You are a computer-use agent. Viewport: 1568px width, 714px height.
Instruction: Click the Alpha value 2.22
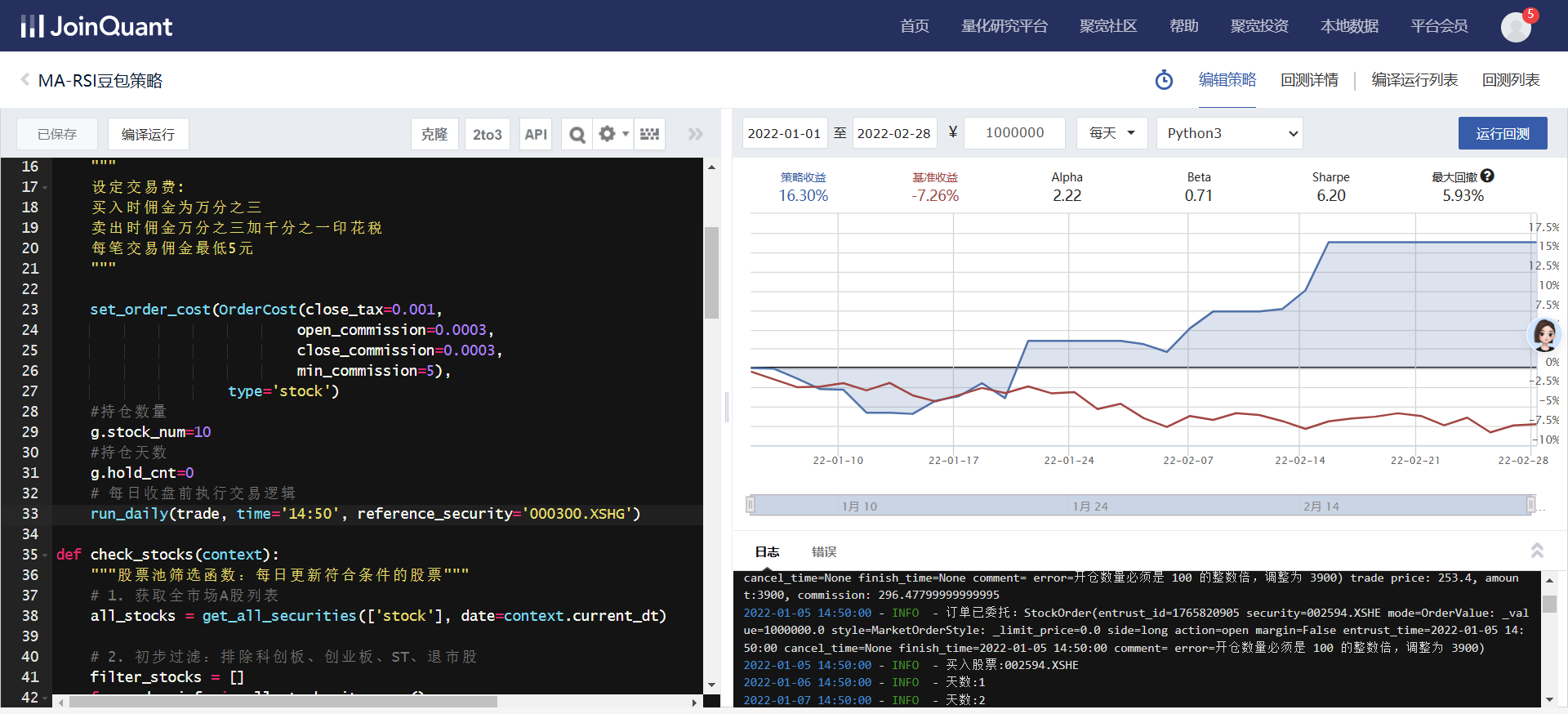point(1067,196)
